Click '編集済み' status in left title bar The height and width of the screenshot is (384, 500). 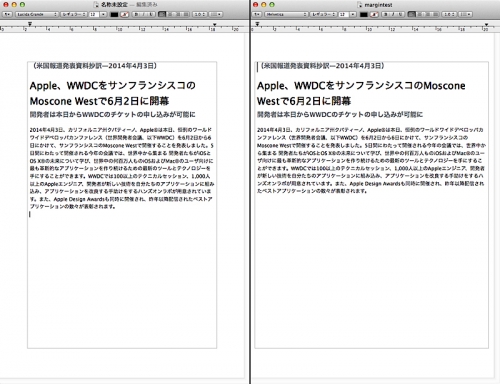[147, 5]
